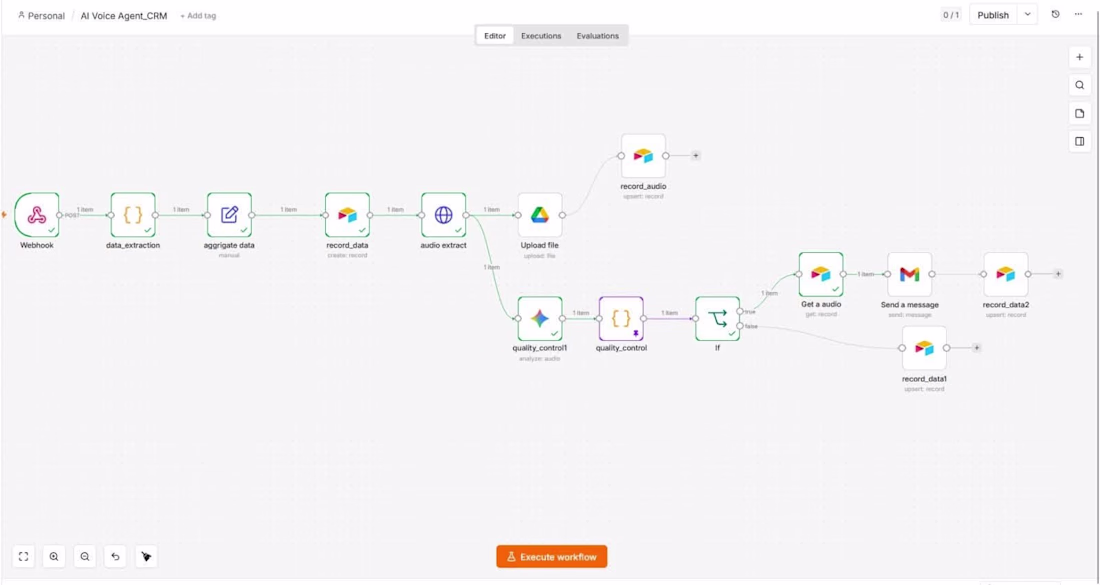
Task: Open the If condition node
Action: [x=718, y=318]
